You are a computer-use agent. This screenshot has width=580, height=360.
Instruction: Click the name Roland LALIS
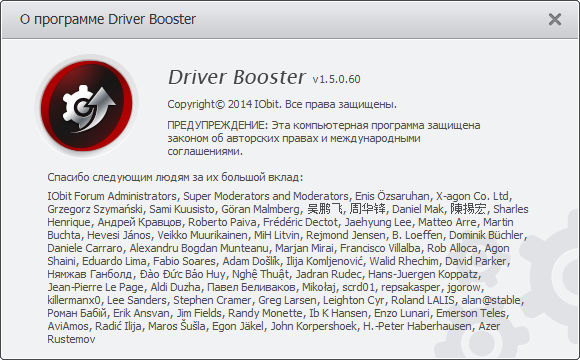click(x=422, y=300)
